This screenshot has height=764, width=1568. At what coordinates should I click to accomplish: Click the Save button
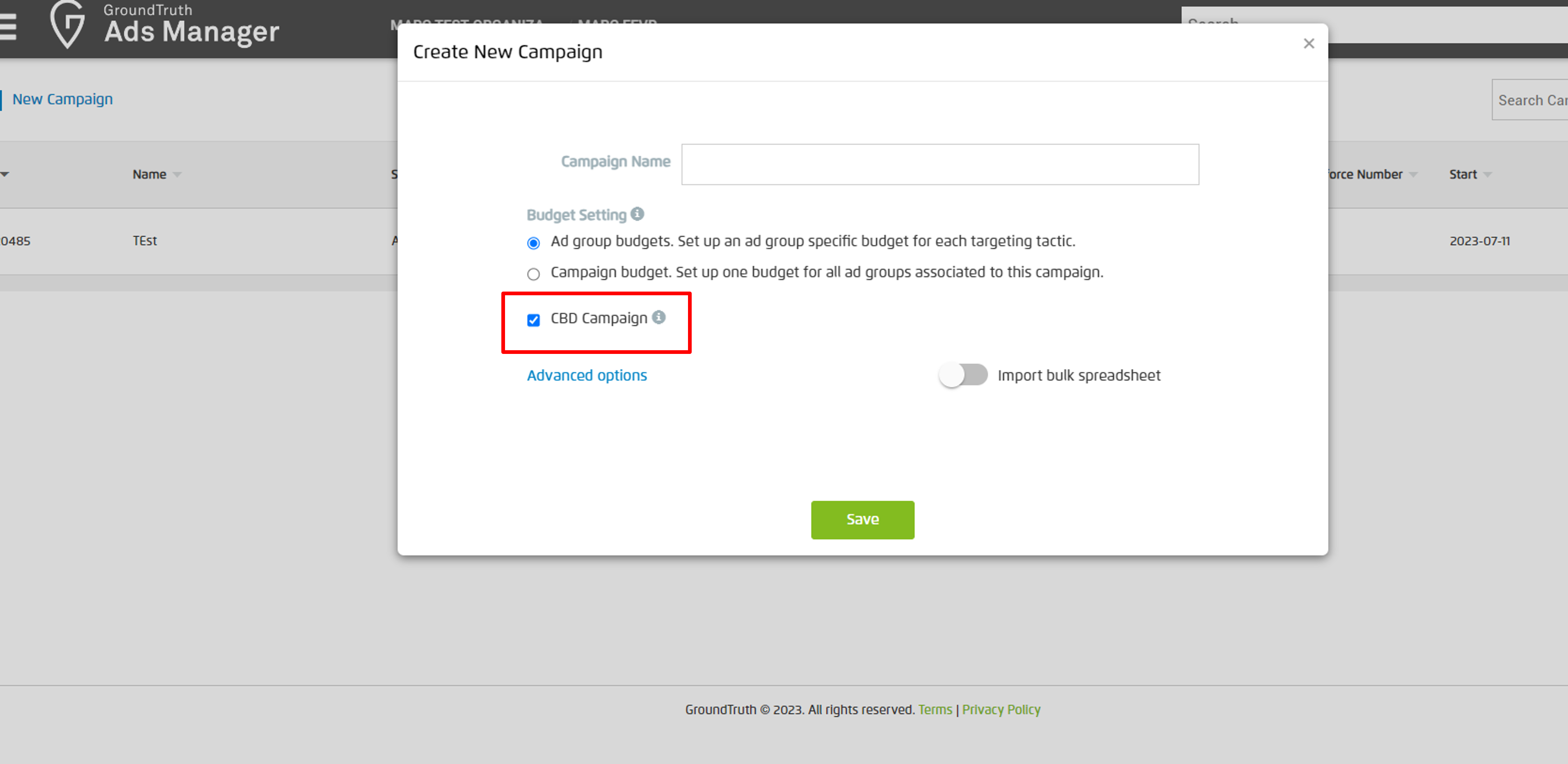coord(862,520)
